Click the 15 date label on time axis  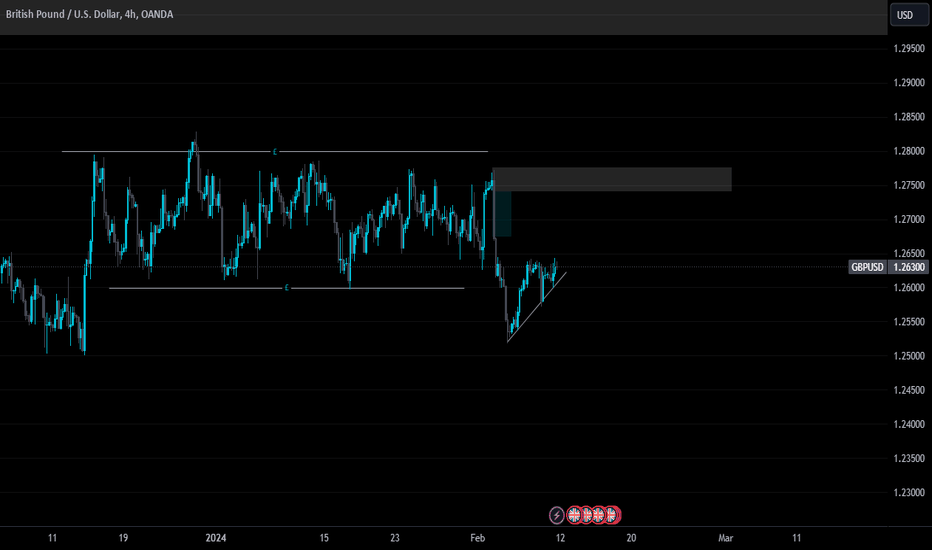324,538
